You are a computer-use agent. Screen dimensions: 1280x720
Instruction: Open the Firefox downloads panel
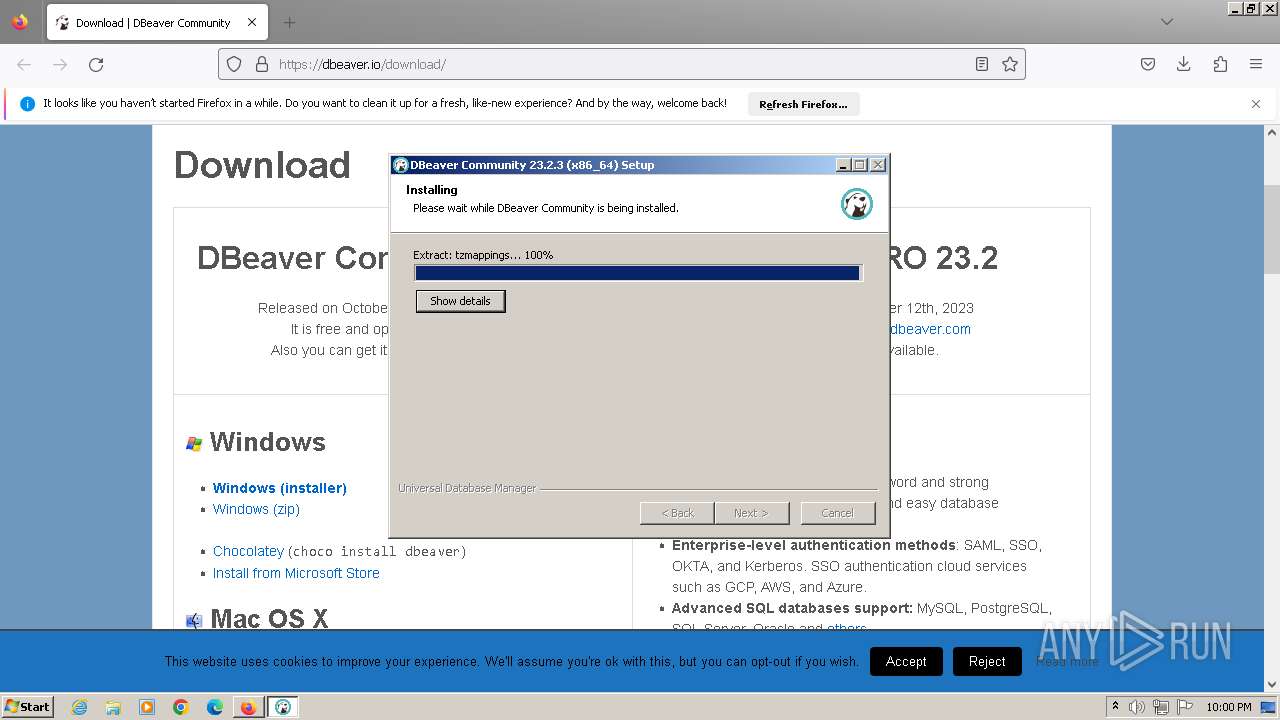pyautogui.click(x=1184, y=64)
